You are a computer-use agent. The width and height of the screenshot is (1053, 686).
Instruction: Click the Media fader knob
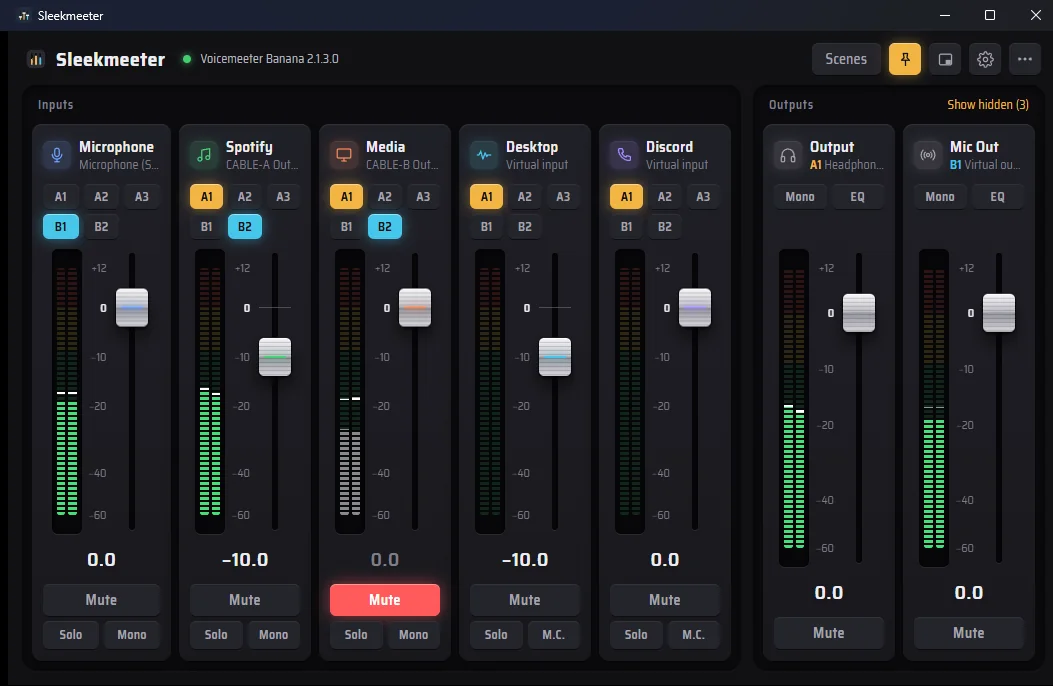(x=415, y=308)
